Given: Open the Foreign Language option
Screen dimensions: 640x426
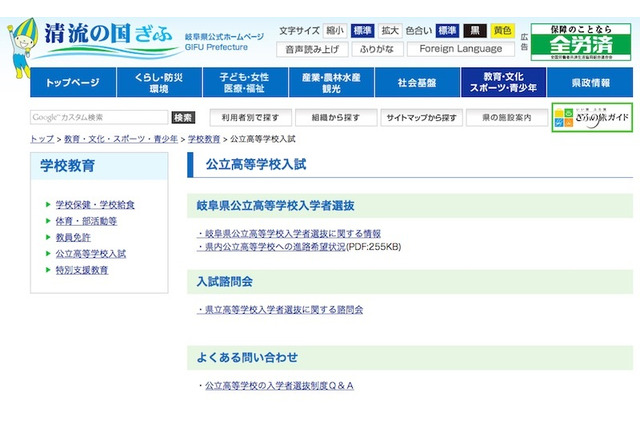Looking at the screenshot, I should coord(461,49).
